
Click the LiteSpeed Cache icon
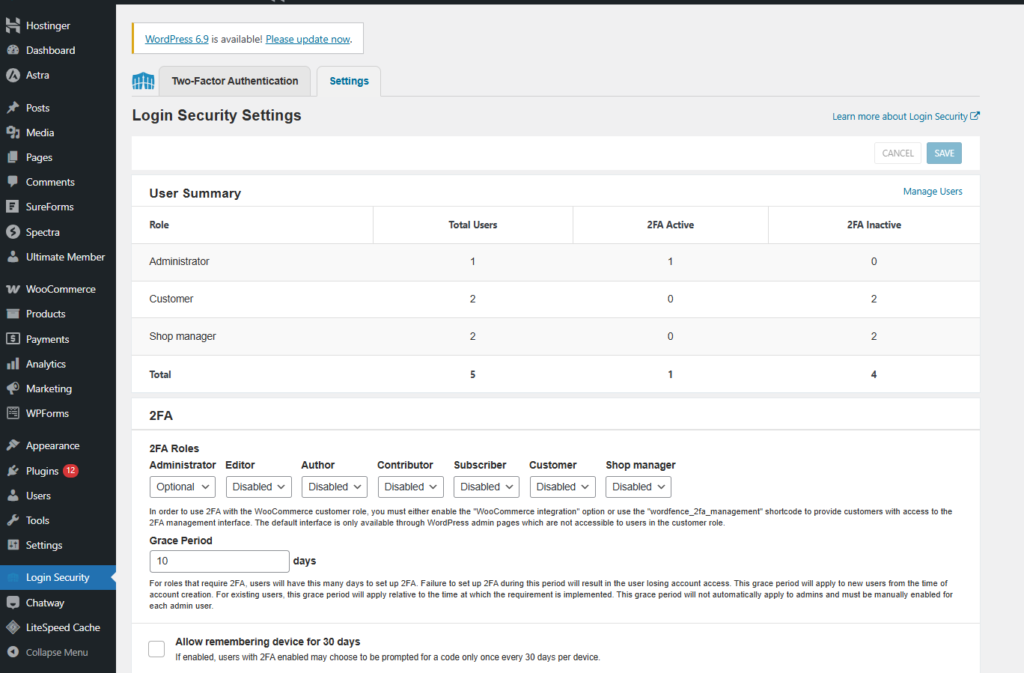click(x=13, y=627)
